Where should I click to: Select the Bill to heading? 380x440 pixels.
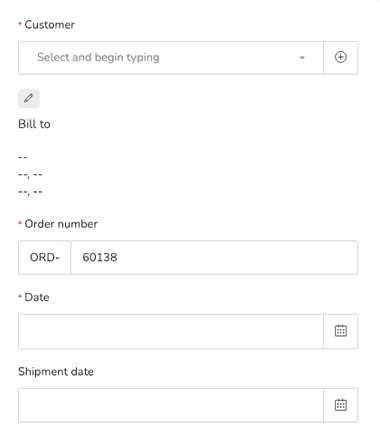click(34, 124)
